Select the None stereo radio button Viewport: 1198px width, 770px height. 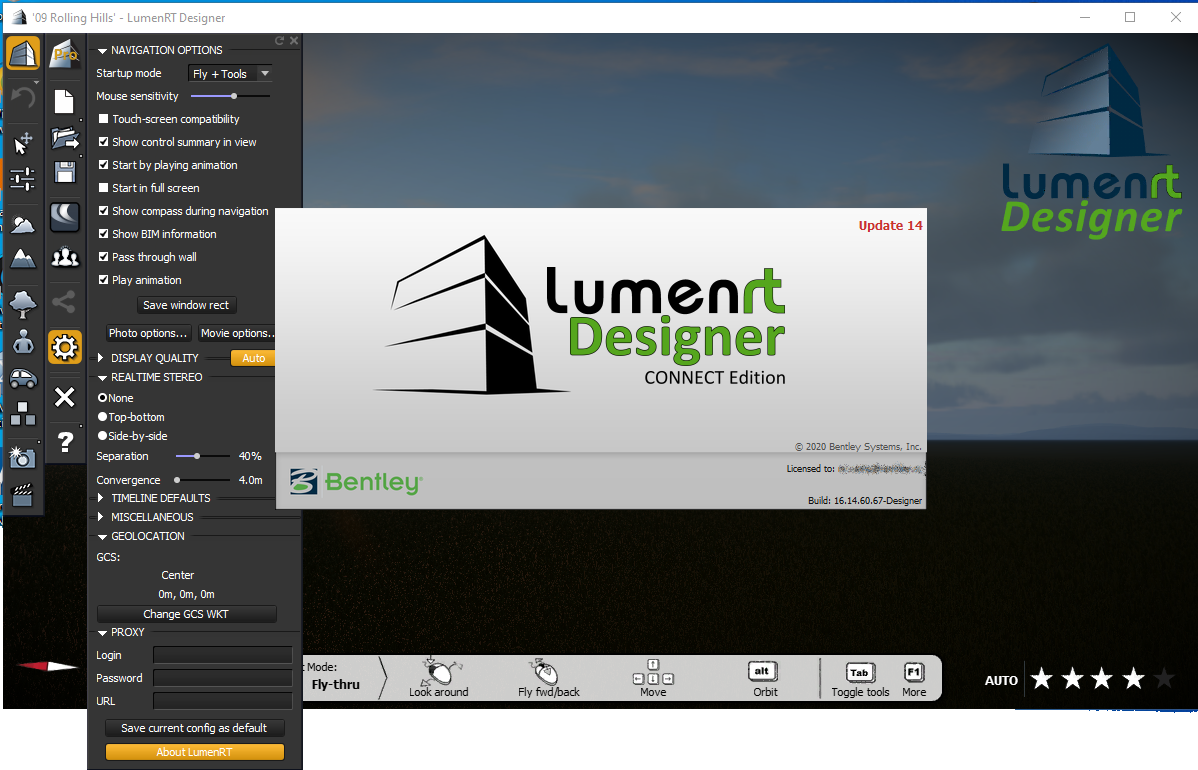(102, 398)
